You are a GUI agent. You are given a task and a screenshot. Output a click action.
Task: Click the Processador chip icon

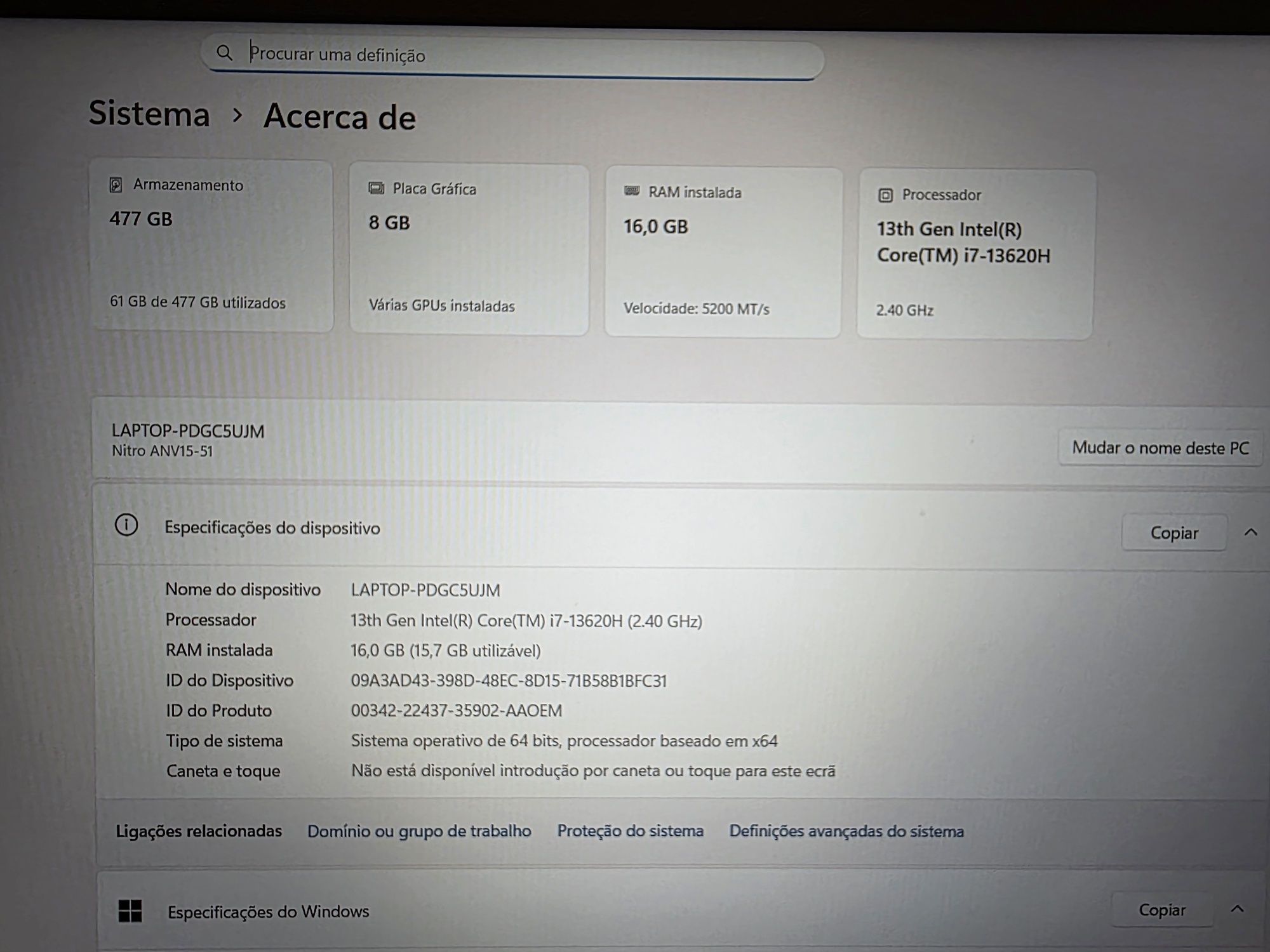click(885, 195)
